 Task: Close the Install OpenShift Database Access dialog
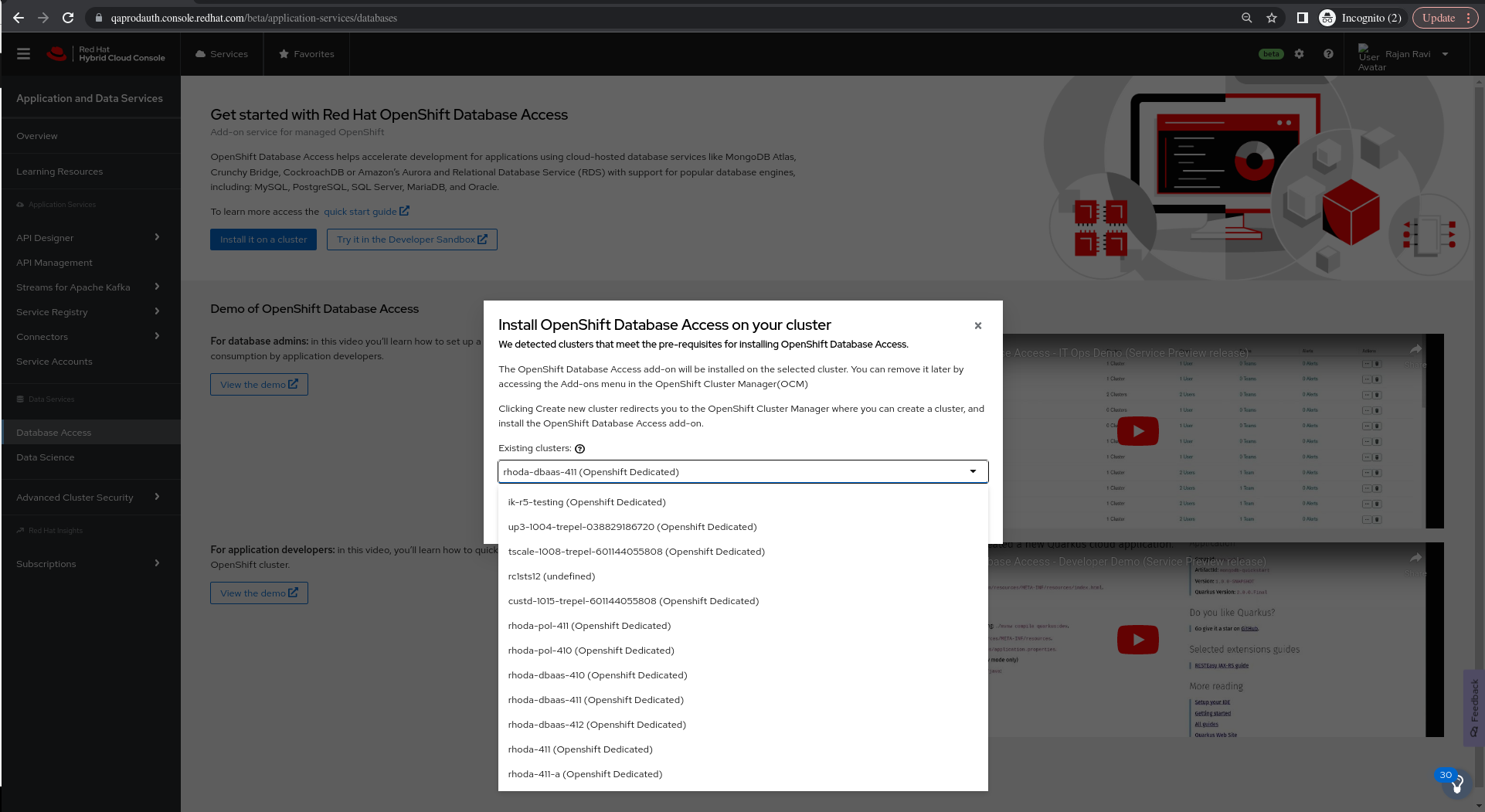[x=978, y=326]
